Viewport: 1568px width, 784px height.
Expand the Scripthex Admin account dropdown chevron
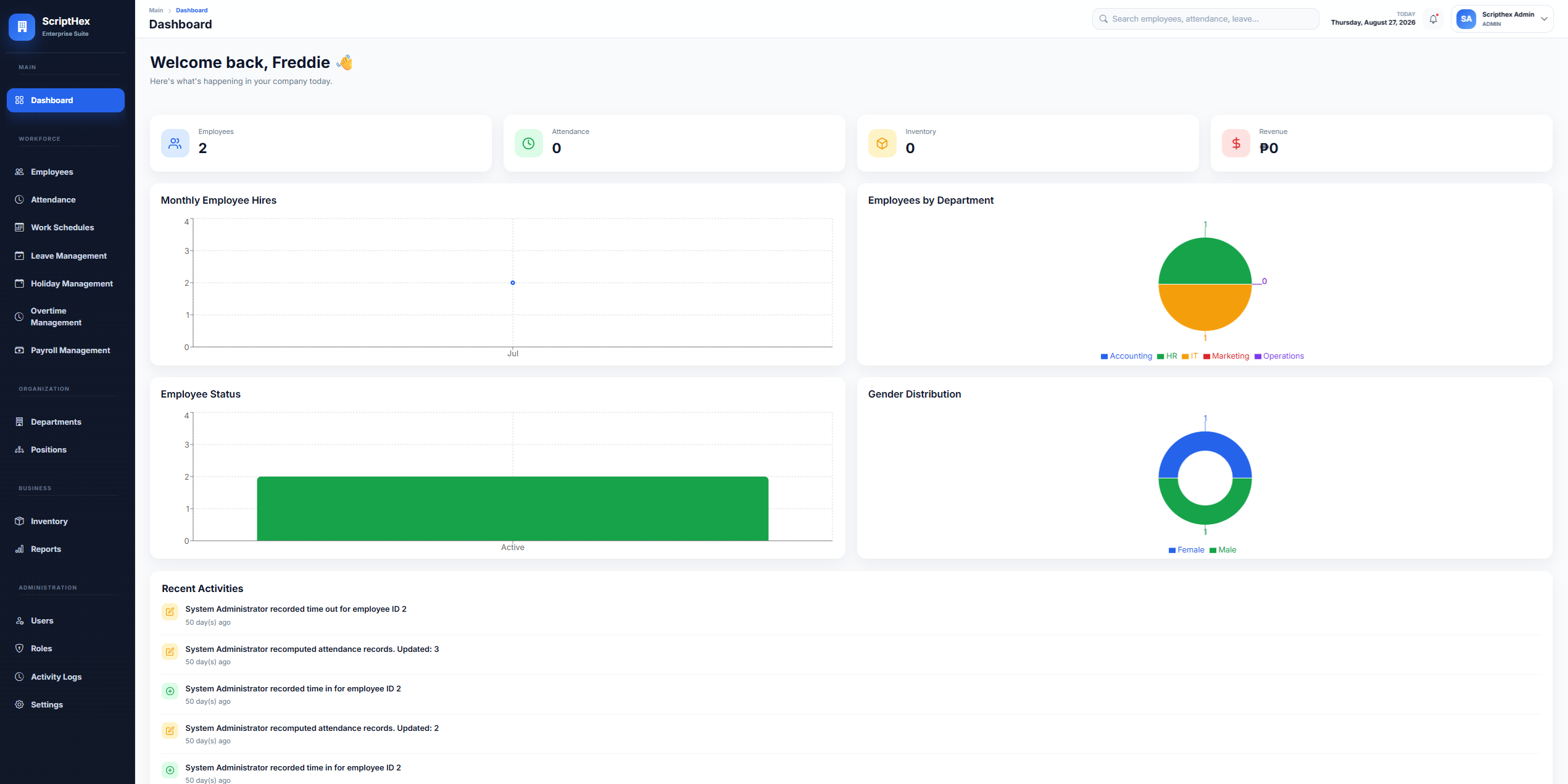tap(1544, 19)
